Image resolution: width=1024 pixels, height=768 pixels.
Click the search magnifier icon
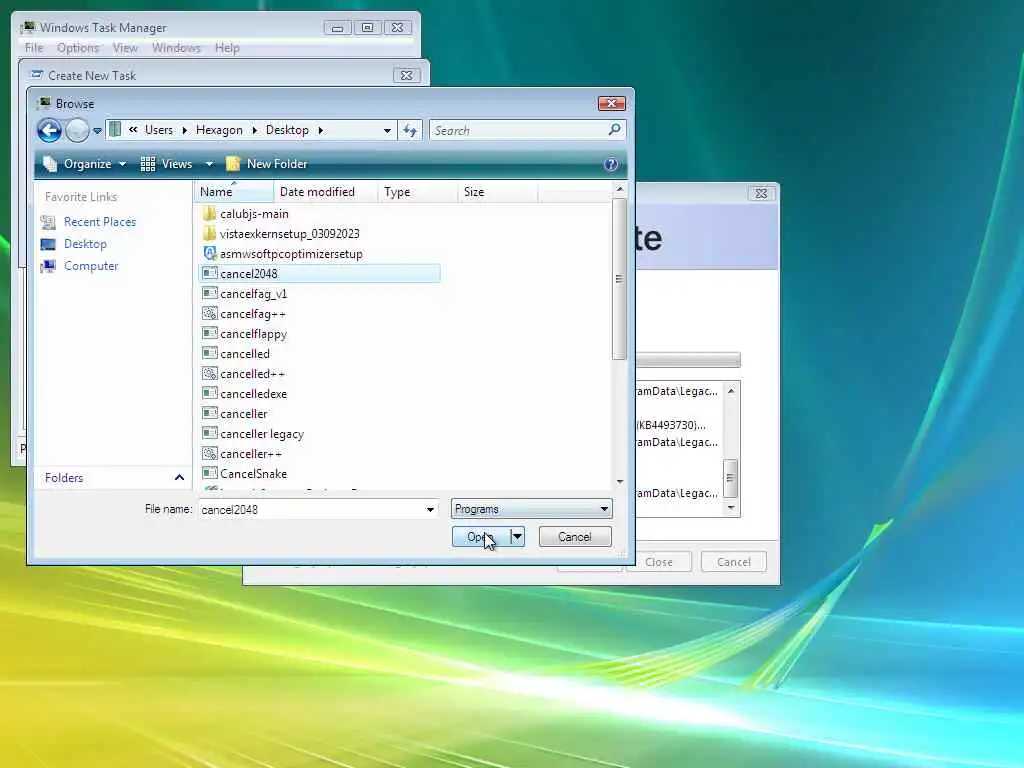tap(615, 129)
